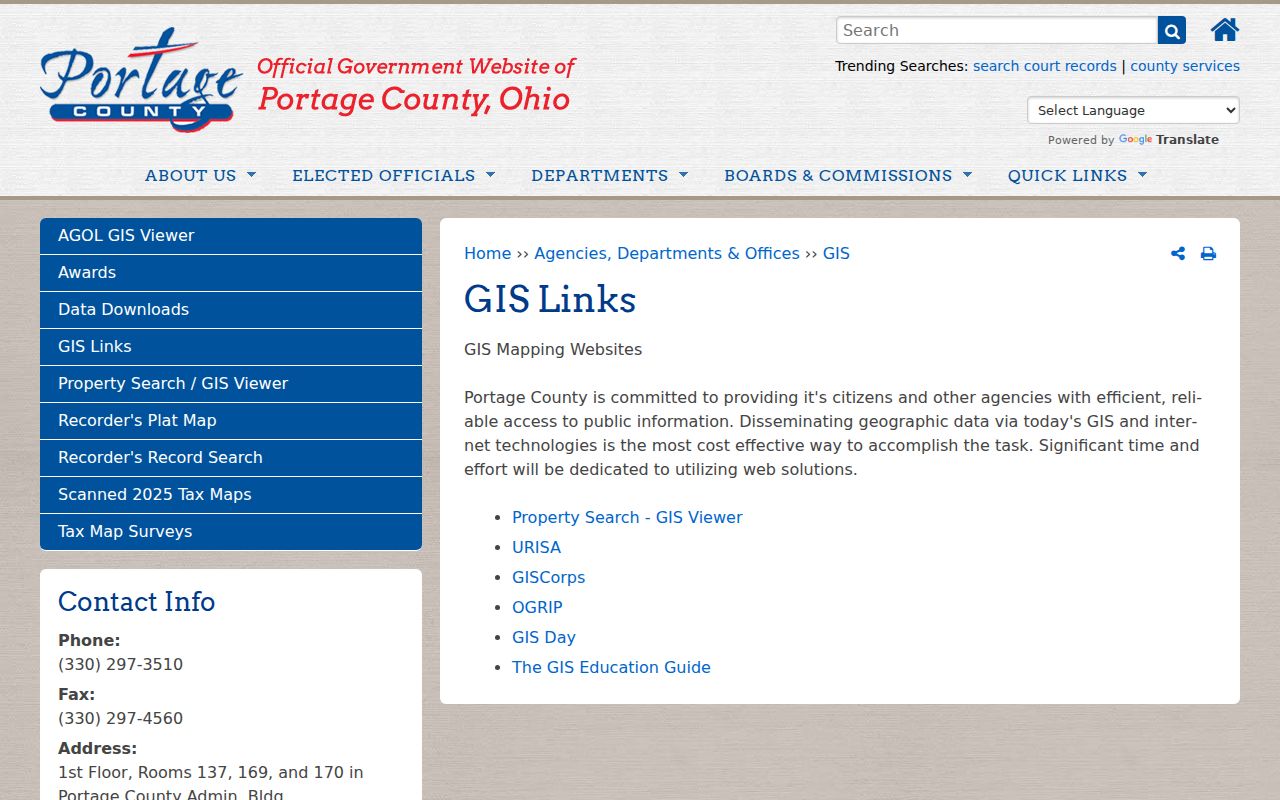Click the search magnifier button

click(1172, 30)
